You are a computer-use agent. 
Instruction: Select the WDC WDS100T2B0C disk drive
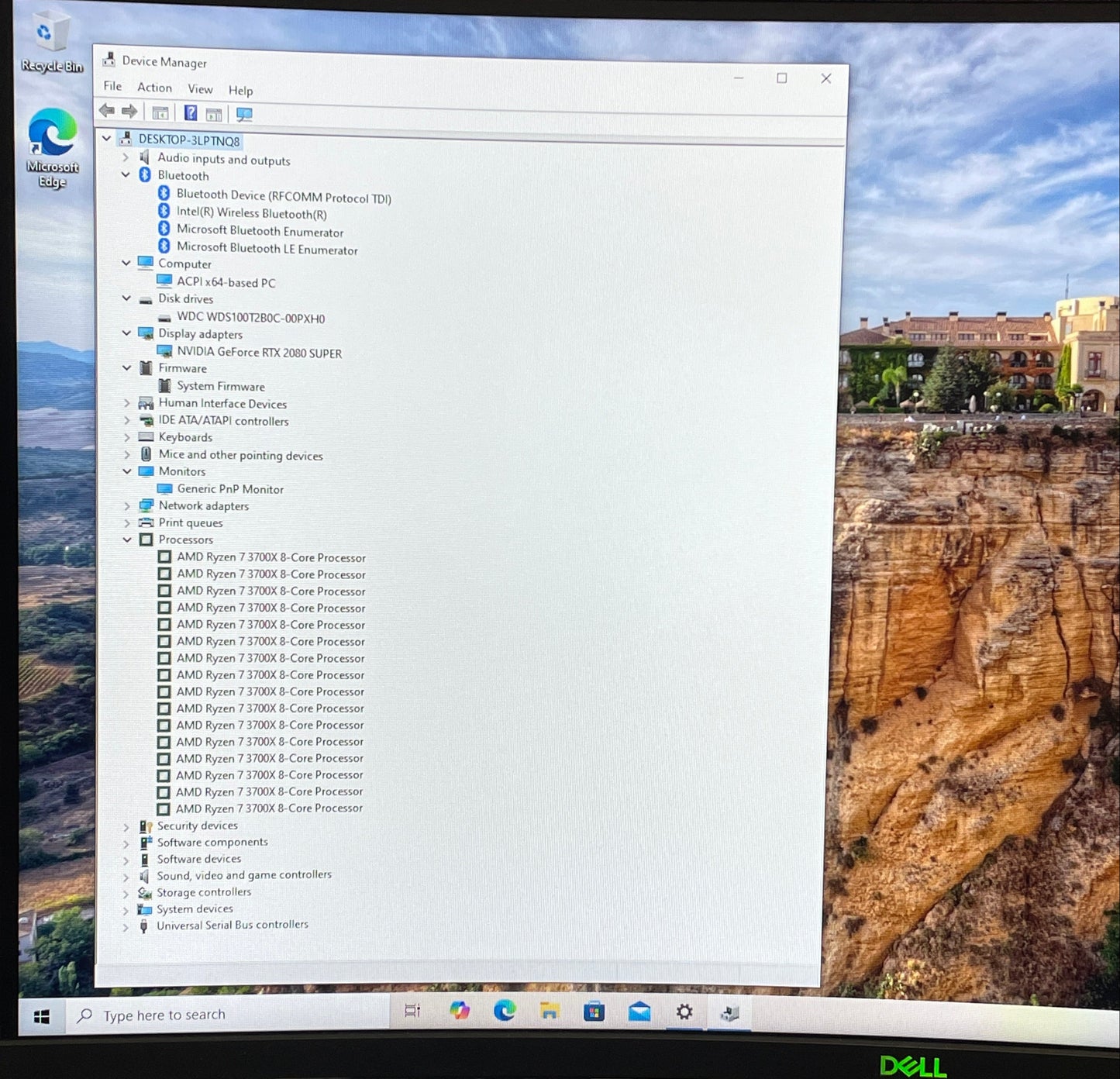coord(250,318)
